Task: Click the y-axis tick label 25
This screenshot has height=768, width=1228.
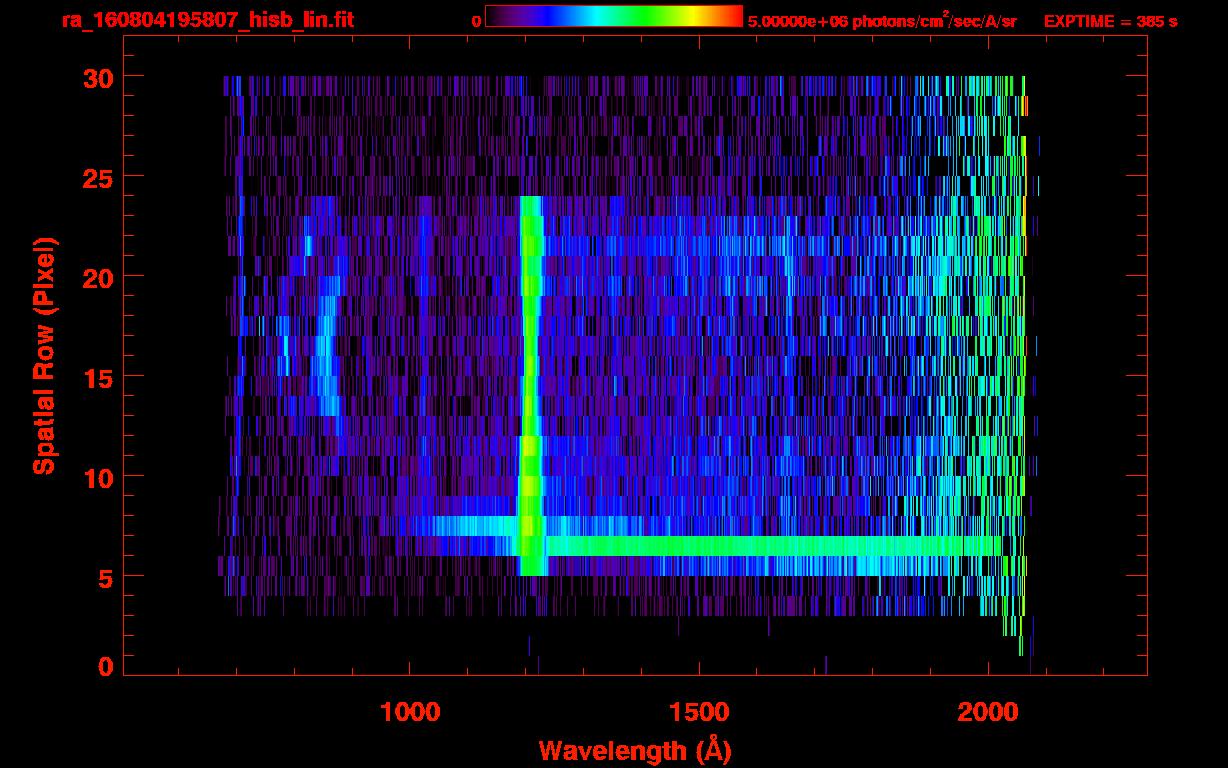Action: [x=97, y=177]
